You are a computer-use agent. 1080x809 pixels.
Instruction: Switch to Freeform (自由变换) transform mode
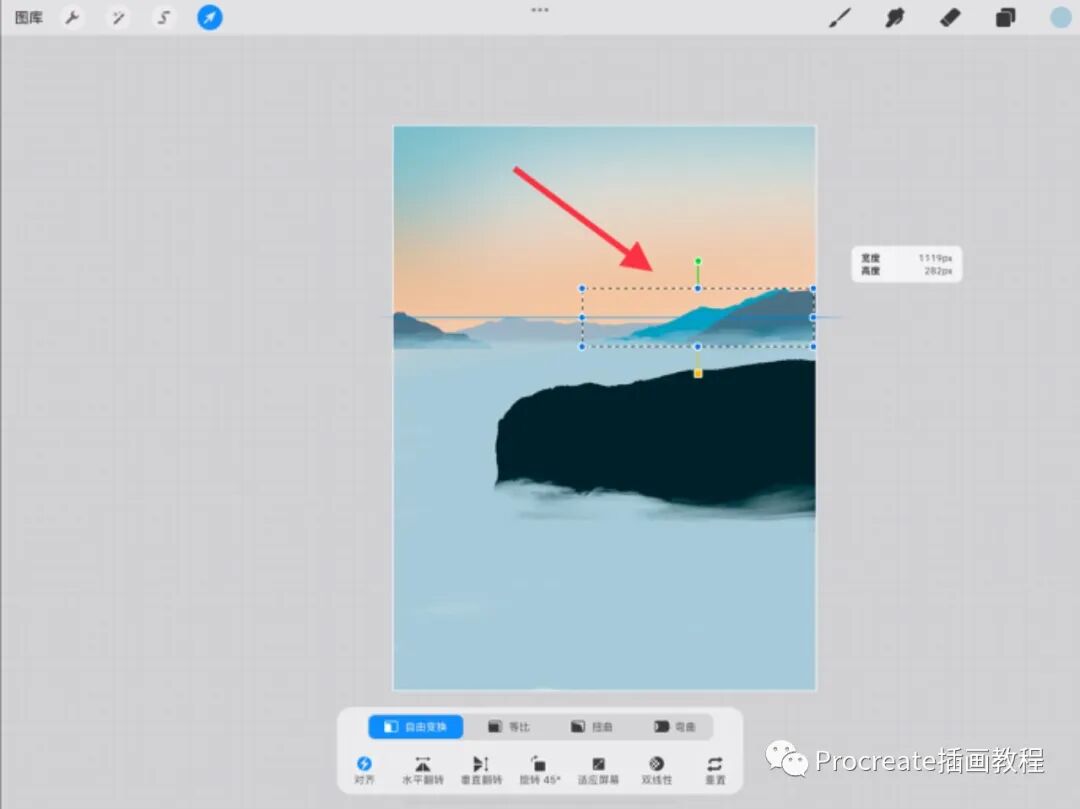415,726
